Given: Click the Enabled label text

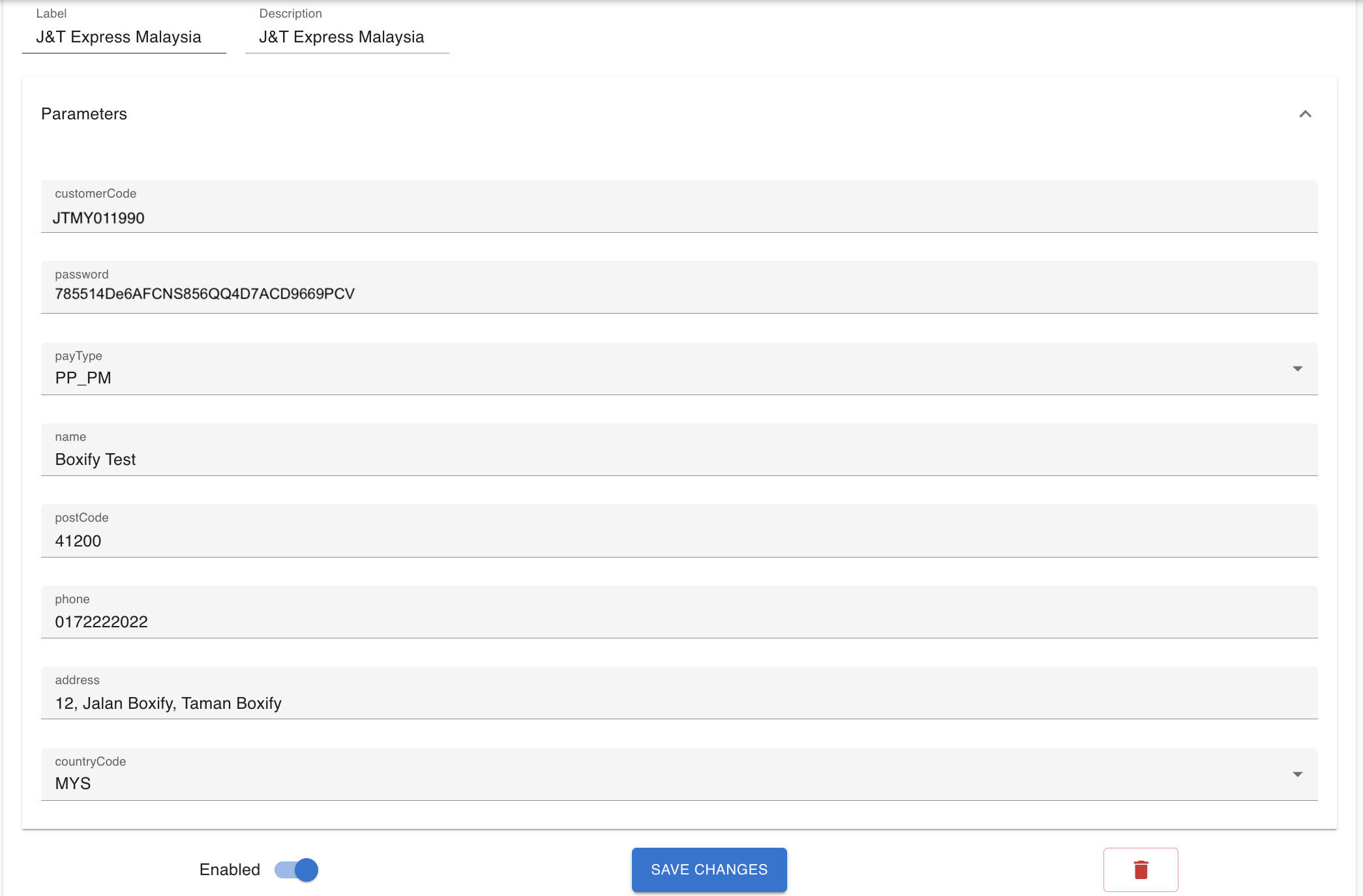Looking at the screenshot, I should point(230,869).
